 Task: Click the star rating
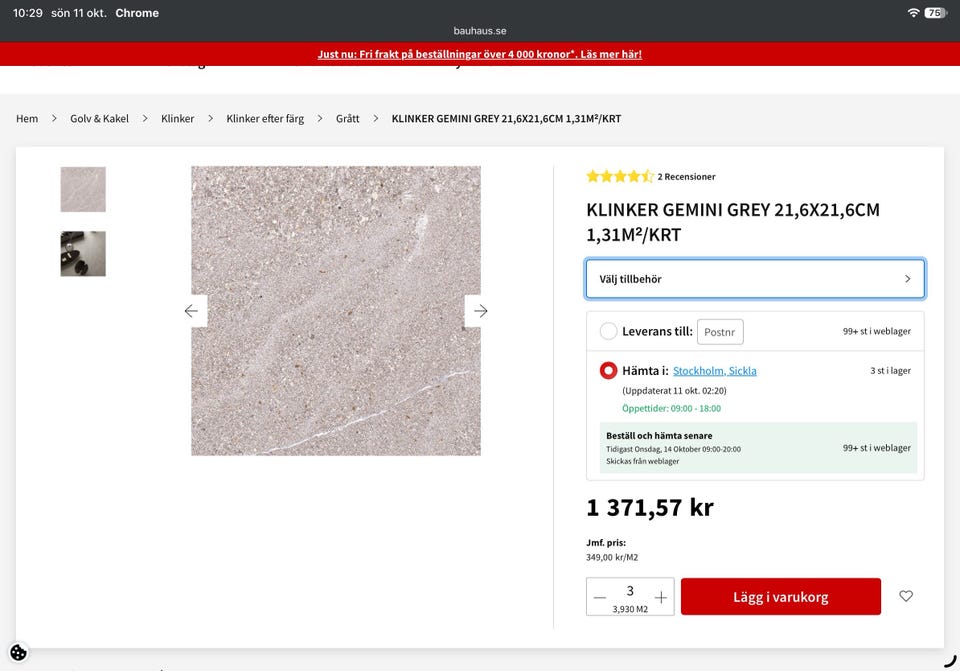point(620,176)
